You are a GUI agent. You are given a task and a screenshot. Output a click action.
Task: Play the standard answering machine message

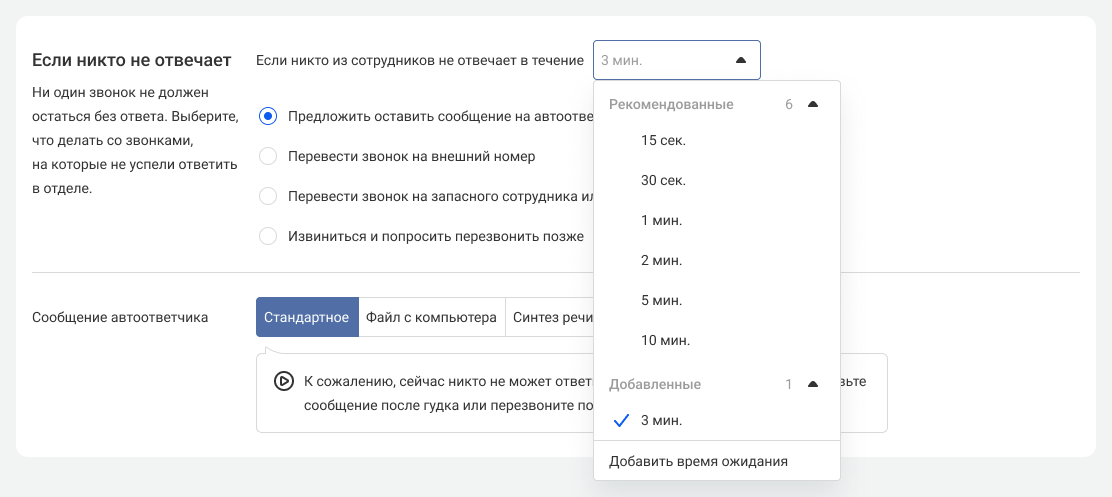coord(283,381)
